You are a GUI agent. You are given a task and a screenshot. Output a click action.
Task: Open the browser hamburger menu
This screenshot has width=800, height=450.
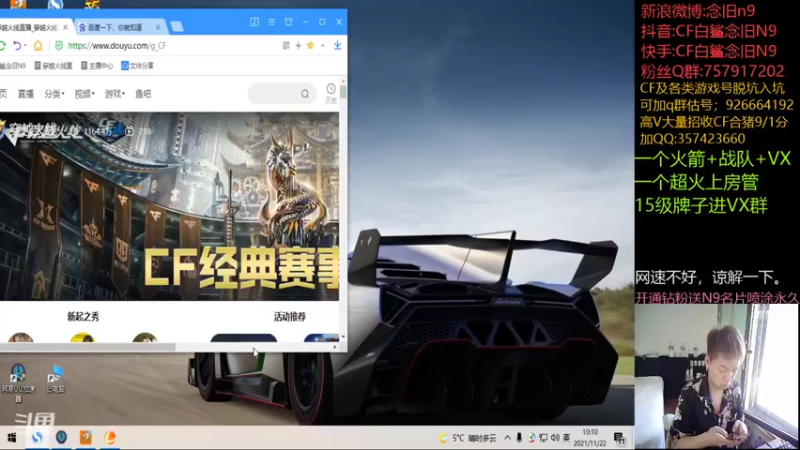coord(271,22)
